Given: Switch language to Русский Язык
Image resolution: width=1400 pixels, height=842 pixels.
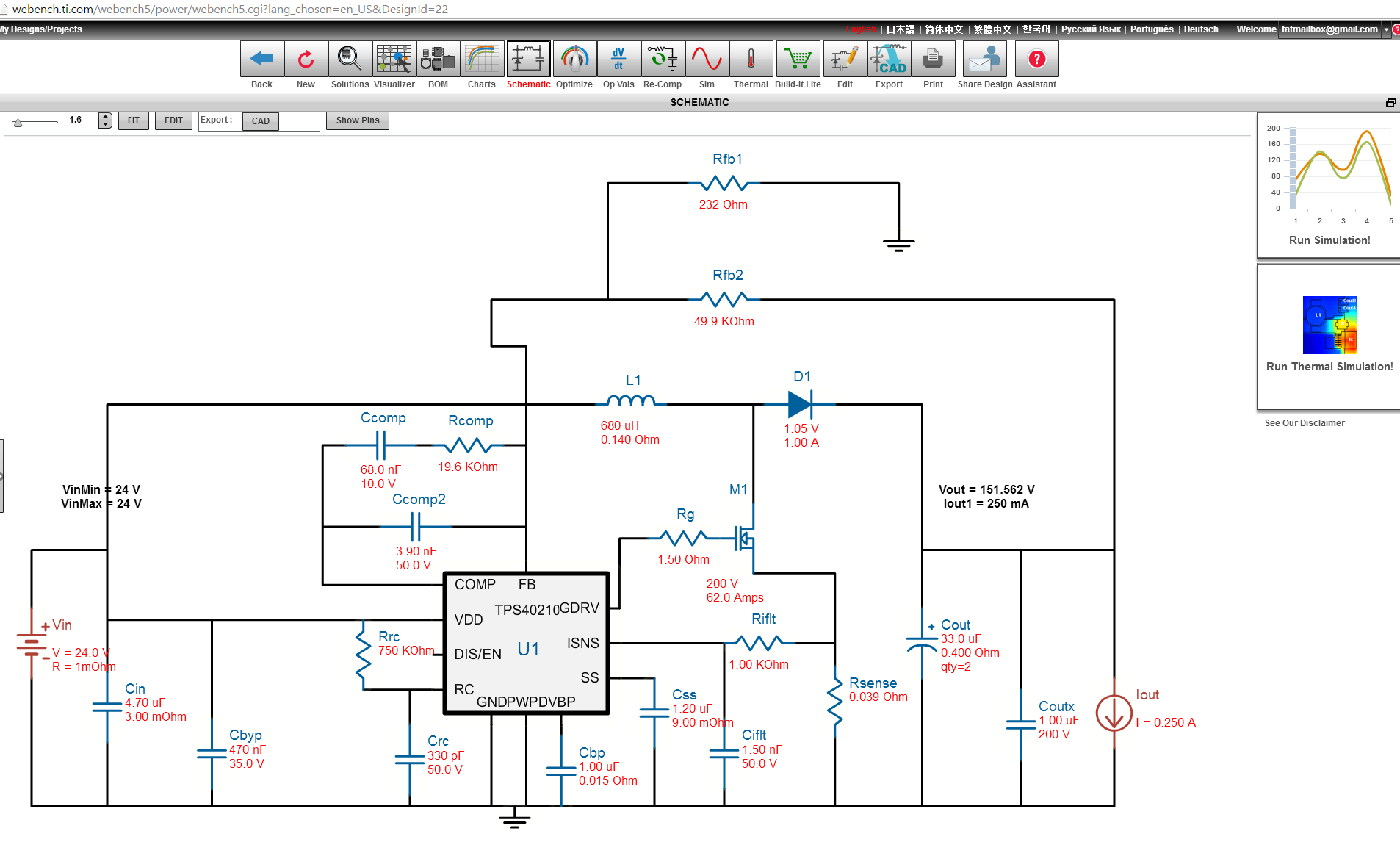Looking at the screenshot, I should pyautogui.click(x=1091, y=29).
